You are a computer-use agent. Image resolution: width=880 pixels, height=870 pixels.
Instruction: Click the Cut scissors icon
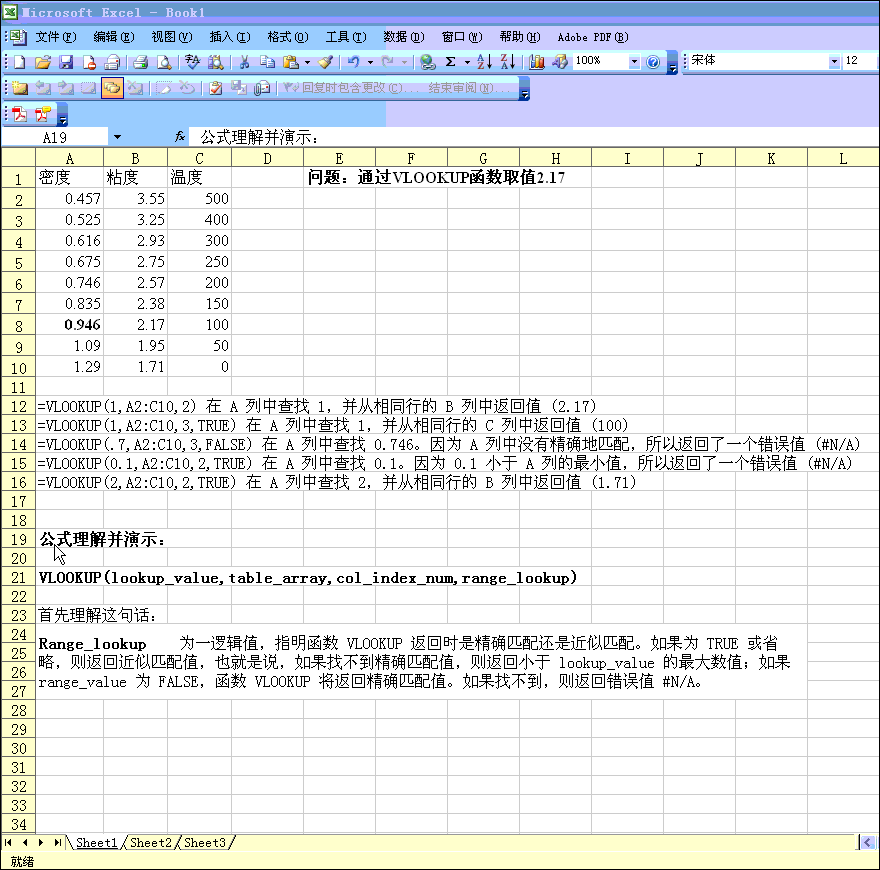pos(243,62)
